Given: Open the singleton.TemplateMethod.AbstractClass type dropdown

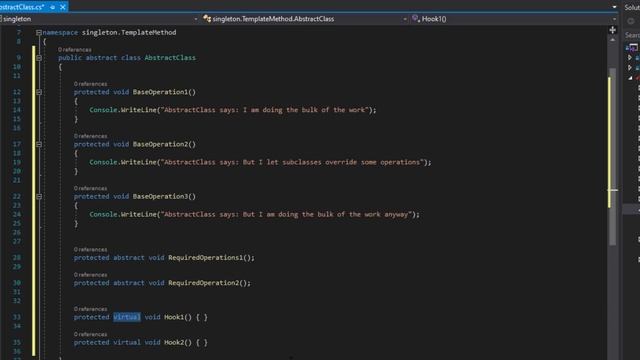Looking at the screenshot, I should pyautogui.click(x=305, y=19).
